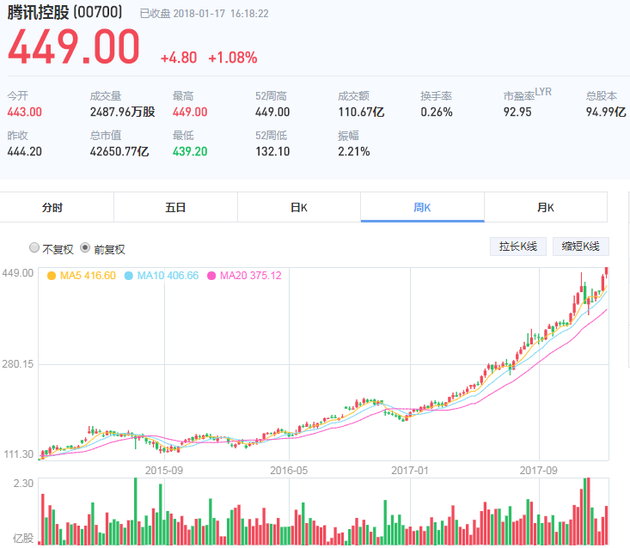Image resolution: width=630 pixels, height=548 pixels.
Task: Click the 成交额 value 110.67亿
Action: [361, 112]
